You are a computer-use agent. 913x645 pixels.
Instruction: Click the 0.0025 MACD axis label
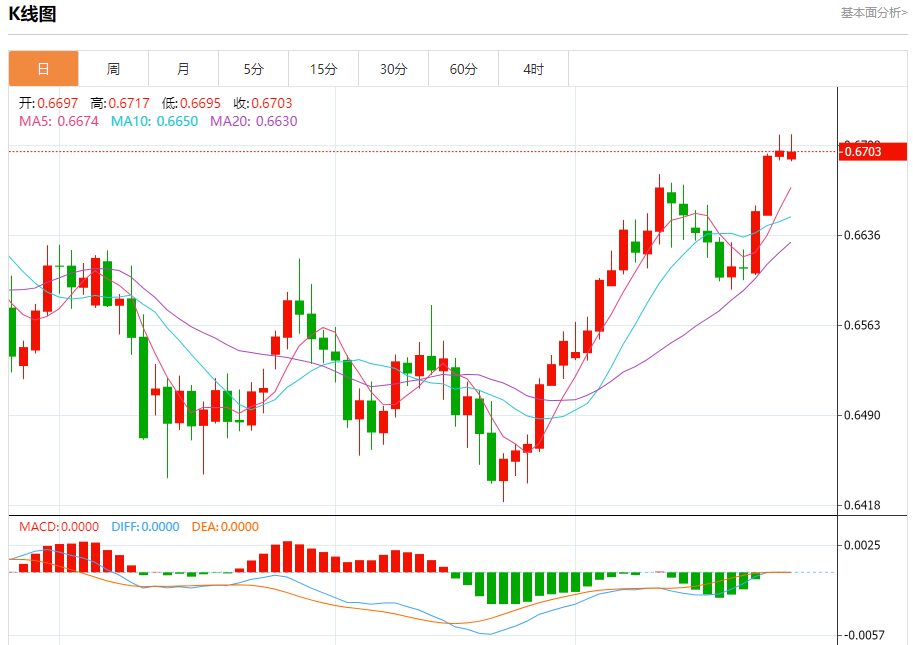click(862, 545)
